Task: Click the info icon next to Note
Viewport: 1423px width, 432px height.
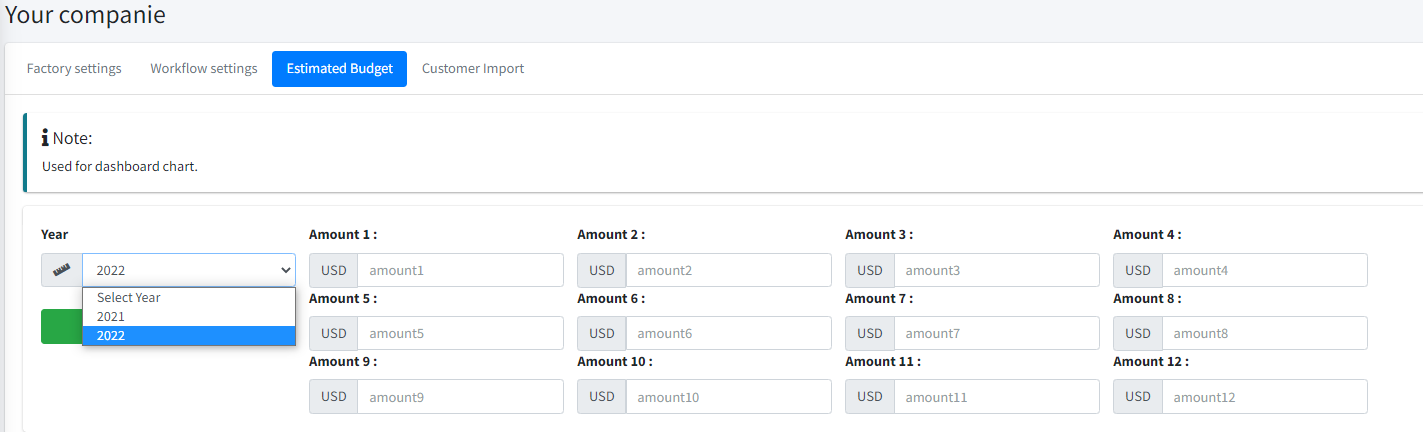Action: pyautogui.click(x=45, y=138)
